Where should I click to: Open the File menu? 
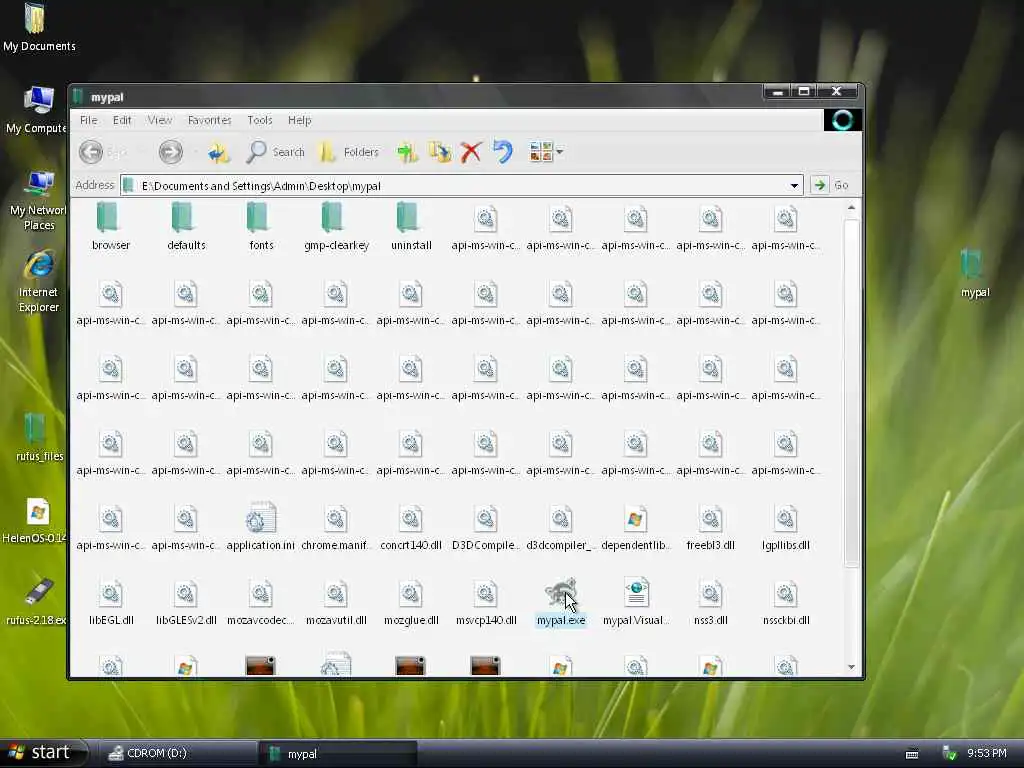click(x=88, y=120)
